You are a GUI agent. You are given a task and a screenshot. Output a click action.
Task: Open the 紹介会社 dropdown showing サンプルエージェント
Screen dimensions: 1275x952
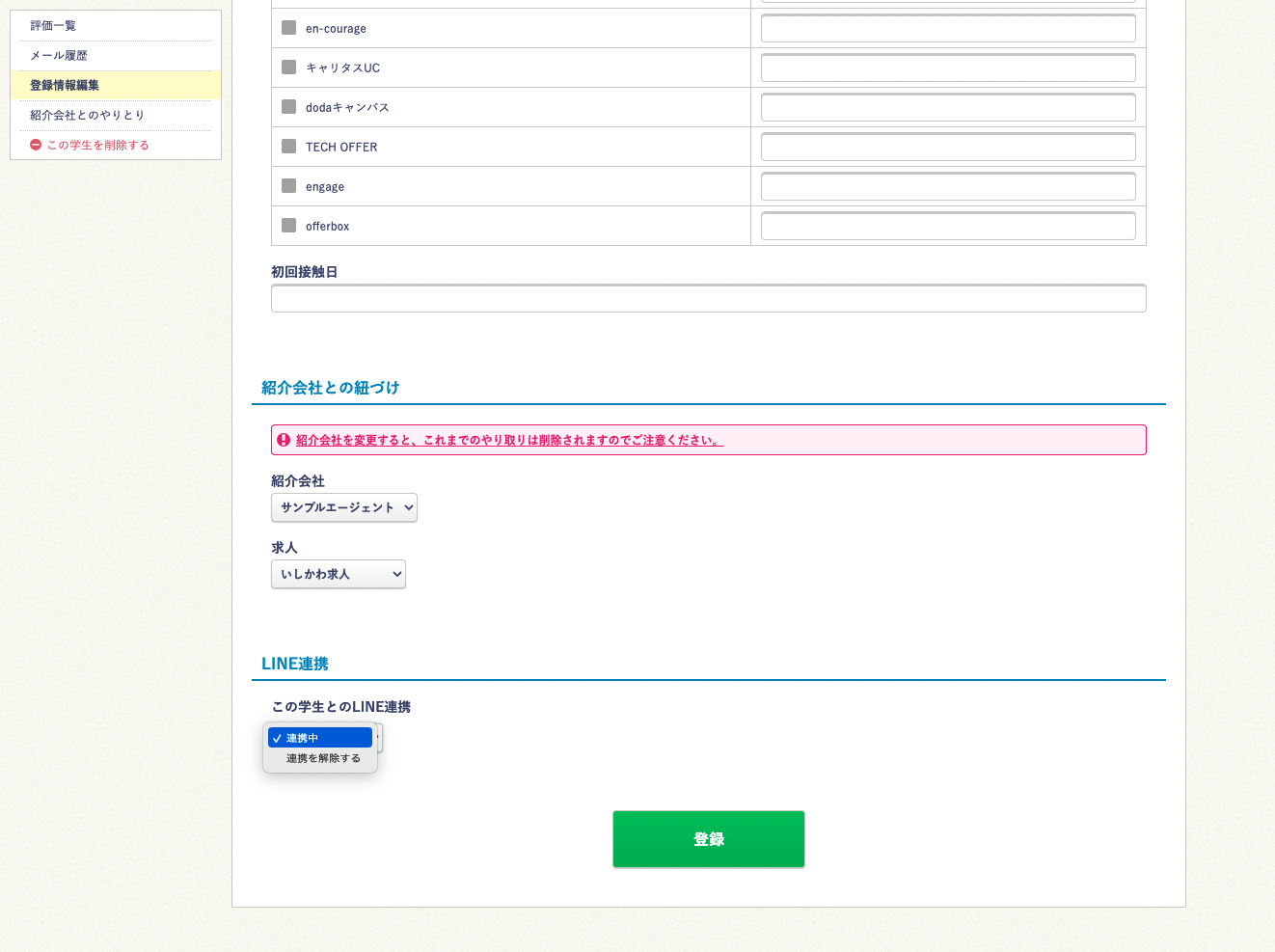(343, 507)
